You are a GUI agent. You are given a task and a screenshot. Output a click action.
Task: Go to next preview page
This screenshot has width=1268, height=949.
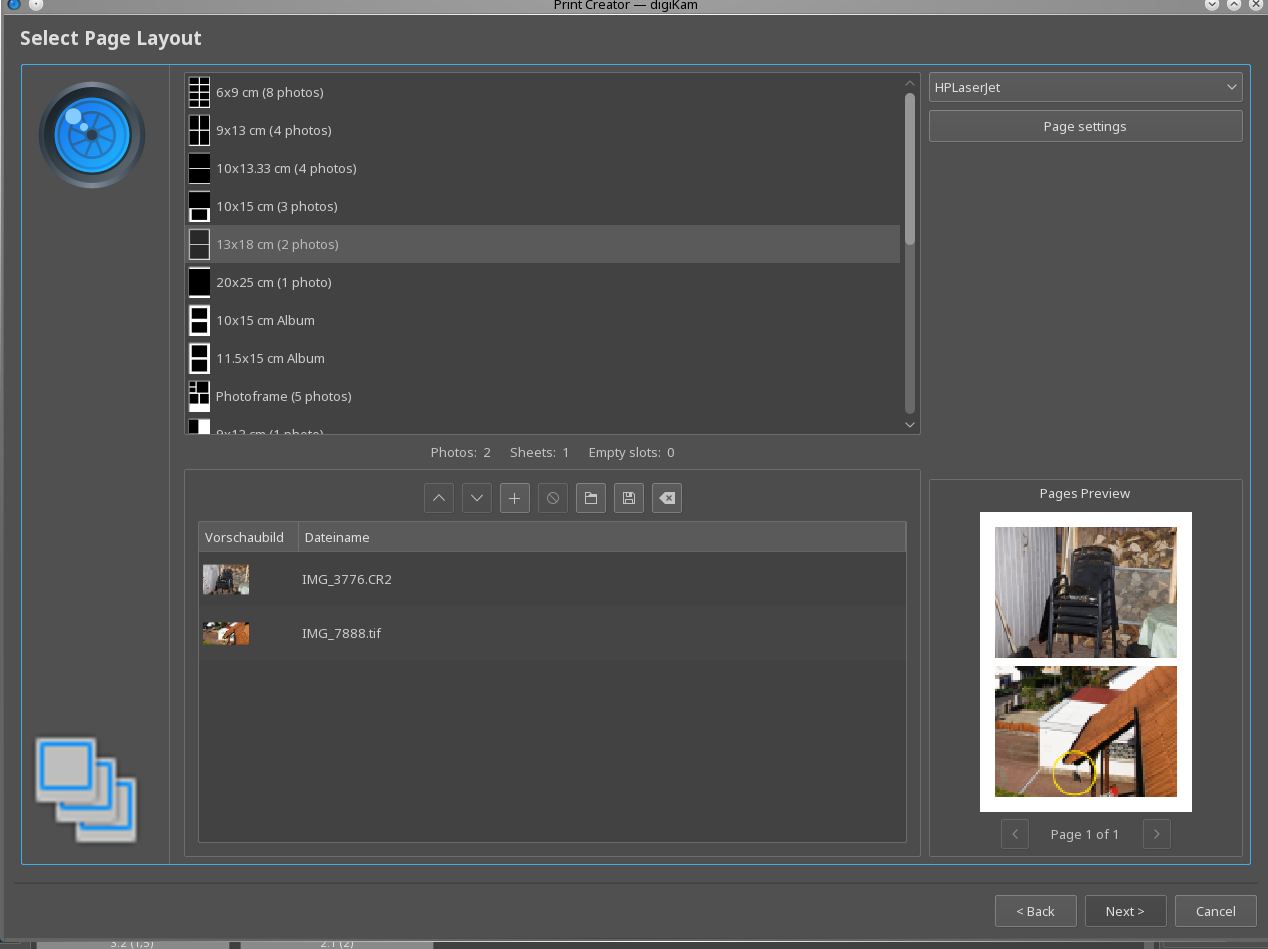coord(1156,834)
